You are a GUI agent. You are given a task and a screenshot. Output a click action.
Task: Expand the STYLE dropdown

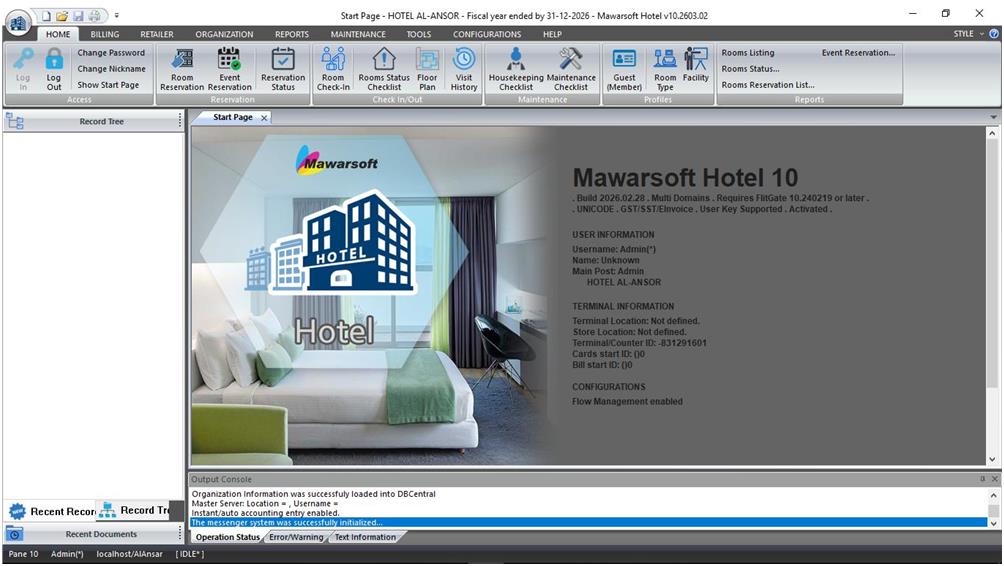click(x=969, y=34)
